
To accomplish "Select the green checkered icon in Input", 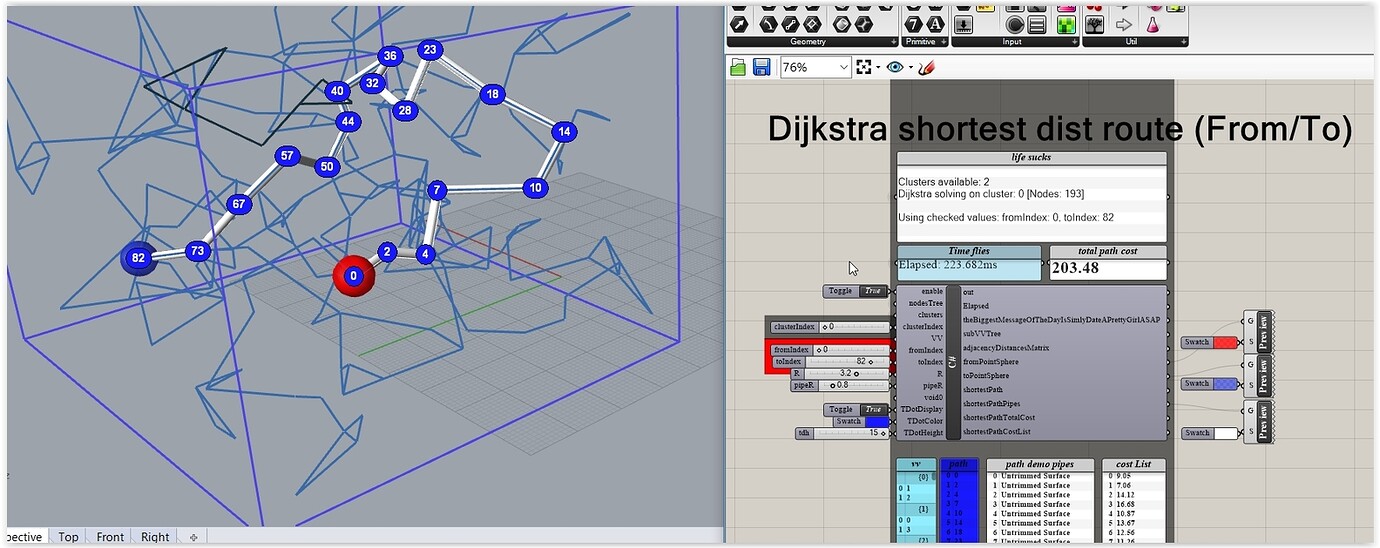I will [1066, 24].
